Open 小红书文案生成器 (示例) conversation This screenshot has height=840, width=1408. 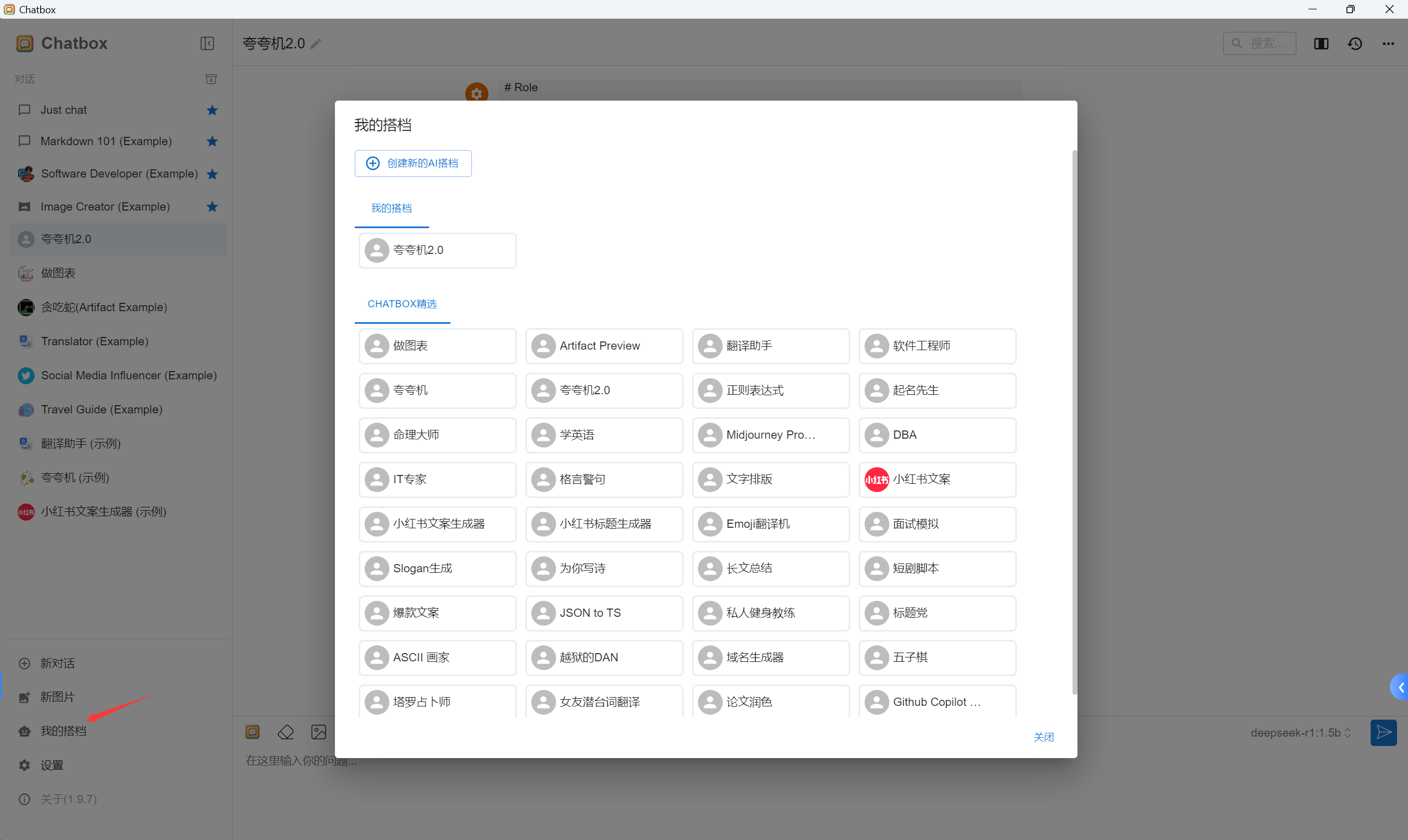[118, 512]
